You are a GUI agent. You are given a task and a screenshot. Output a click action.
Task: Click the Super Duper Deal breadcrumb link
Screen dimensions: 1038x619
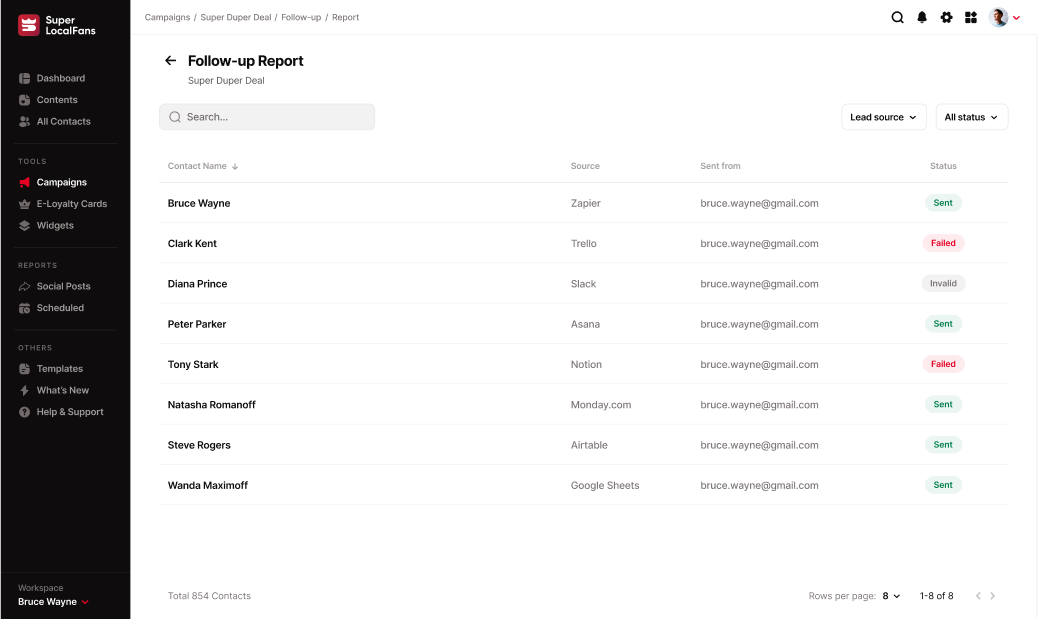click(x=235, y=17)
